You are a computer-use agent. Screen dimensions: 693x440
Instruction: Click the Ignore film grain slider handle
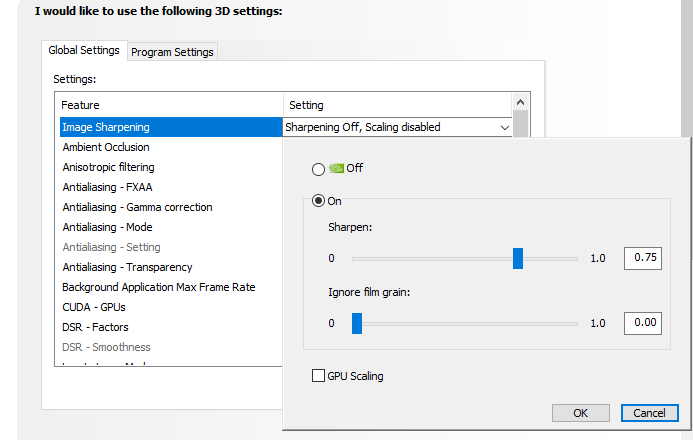pos(356,323)
